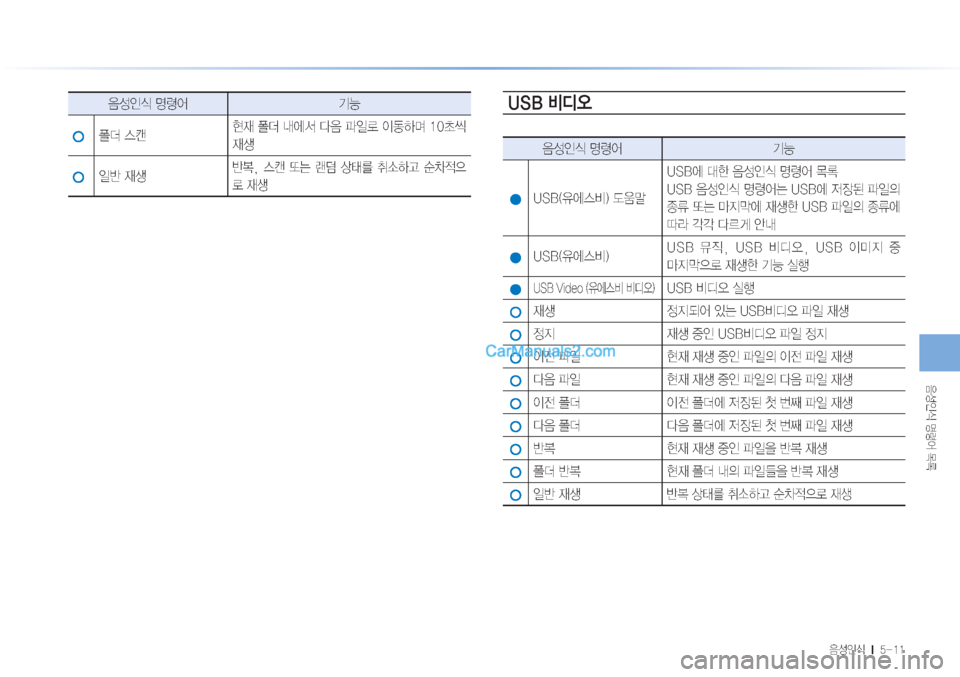Click the filled circle next to the 'USB(유에스비)' command row
The height and width of the screenshot is (677, 960).
click(516, 257)
